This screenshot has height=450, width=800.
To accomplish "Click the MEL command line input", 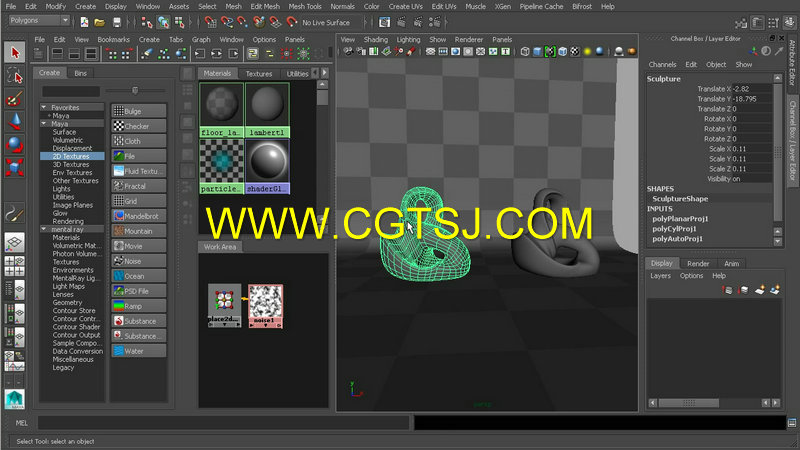I will point(223,422).
